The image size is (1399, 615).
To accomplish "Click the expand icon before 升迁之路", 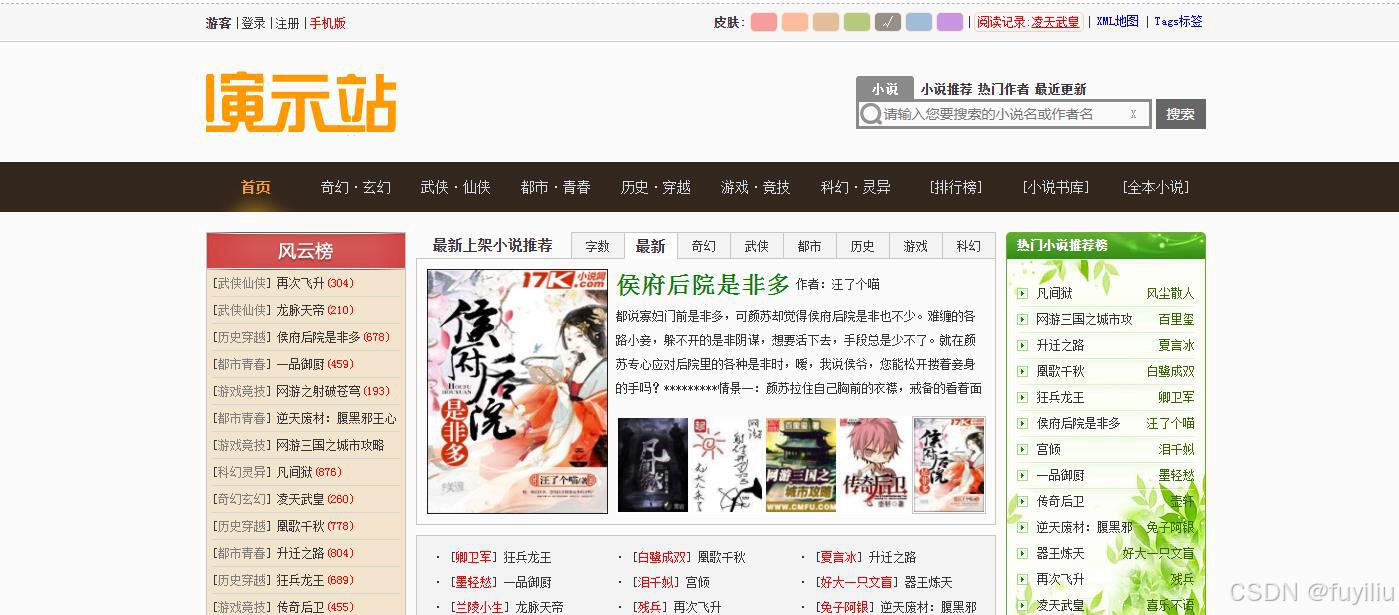I will point(1022,344).
